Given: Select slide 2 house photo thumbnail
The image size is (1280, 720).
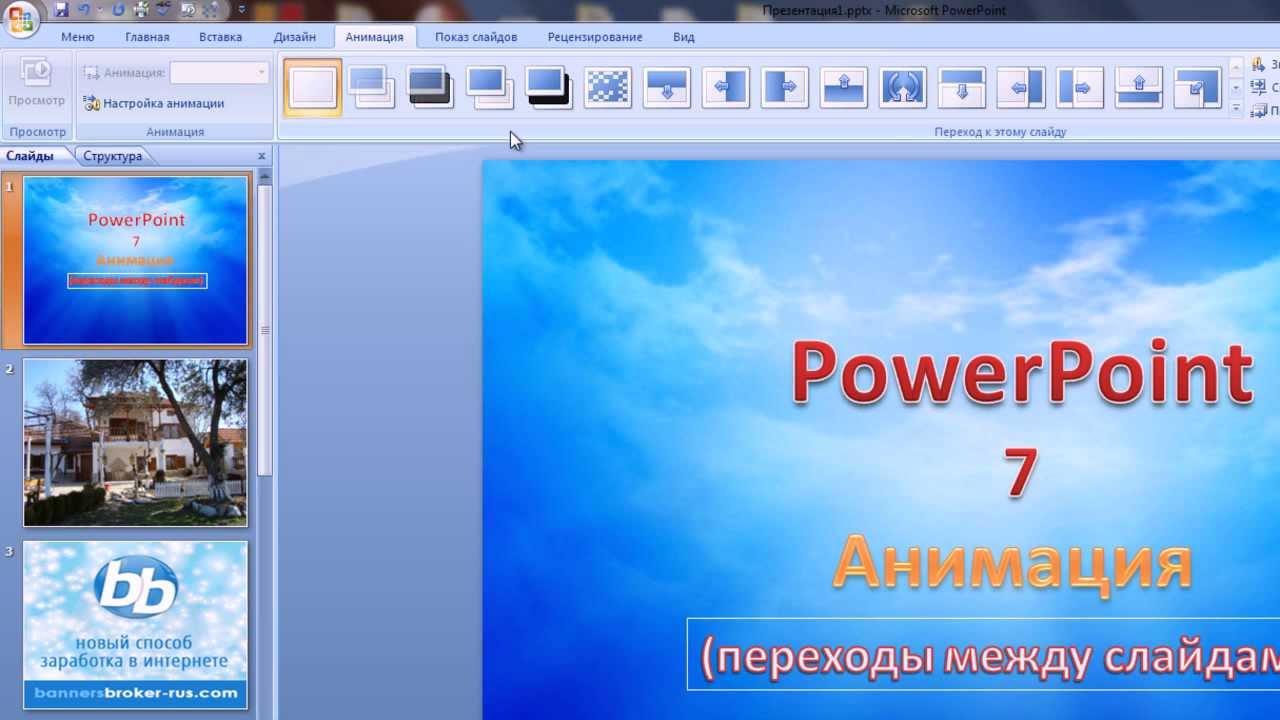Looking at the screenshot, I should coord(136,443).
